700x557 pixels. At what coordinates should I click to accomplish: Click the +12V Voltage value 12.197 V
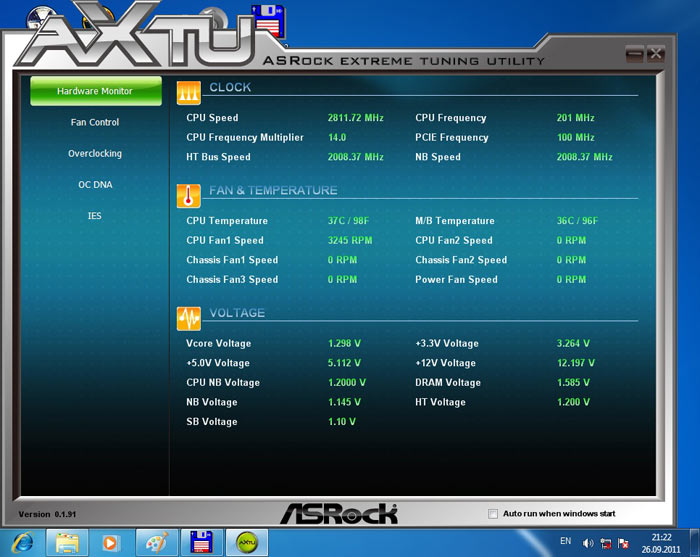(x=576, y=363)
